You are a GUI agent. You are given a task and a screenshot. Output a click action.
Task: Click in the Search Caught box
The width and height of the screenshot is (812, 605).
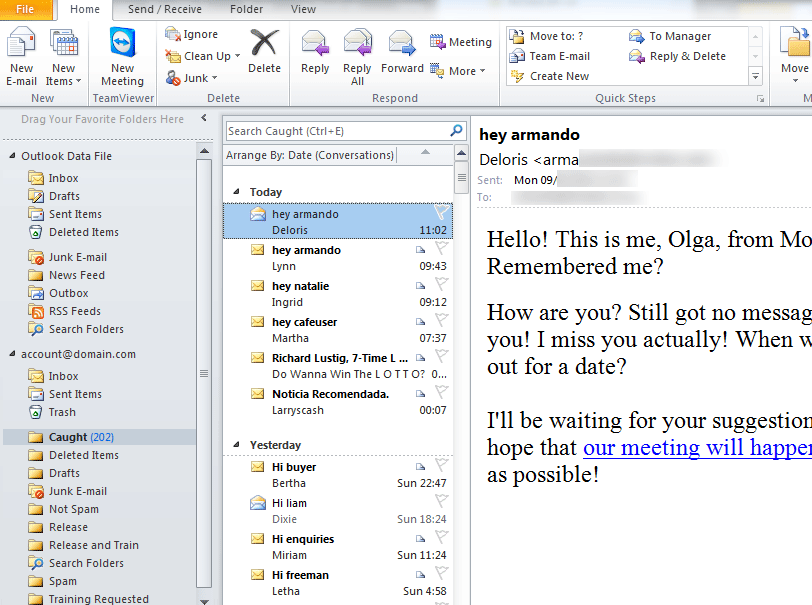point(337,131)
